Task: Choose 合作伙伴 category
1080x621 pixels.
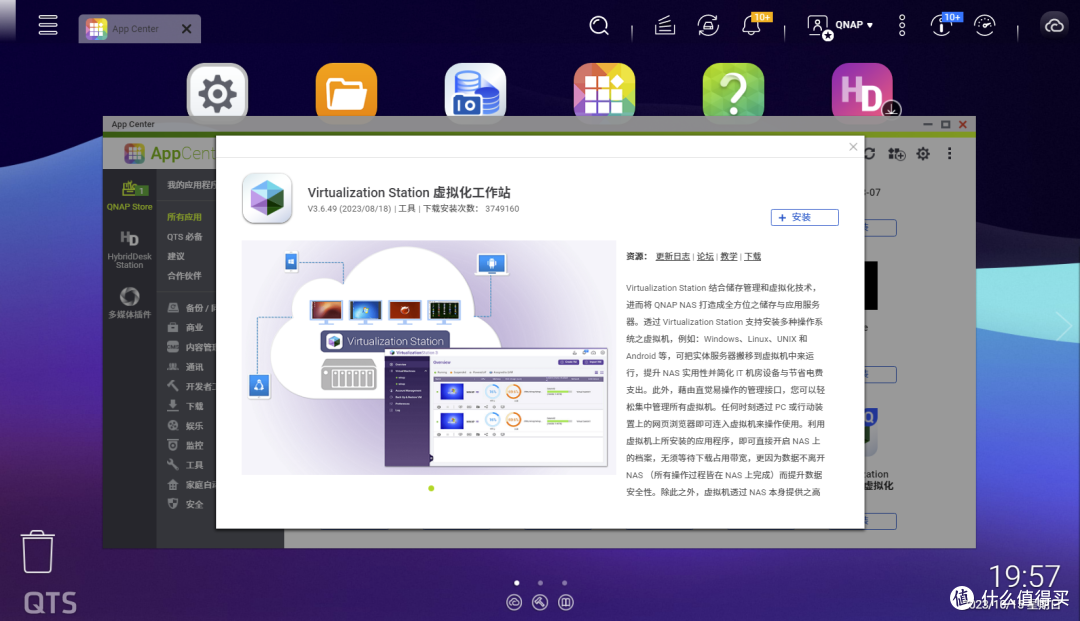Action: coord(184,276)
